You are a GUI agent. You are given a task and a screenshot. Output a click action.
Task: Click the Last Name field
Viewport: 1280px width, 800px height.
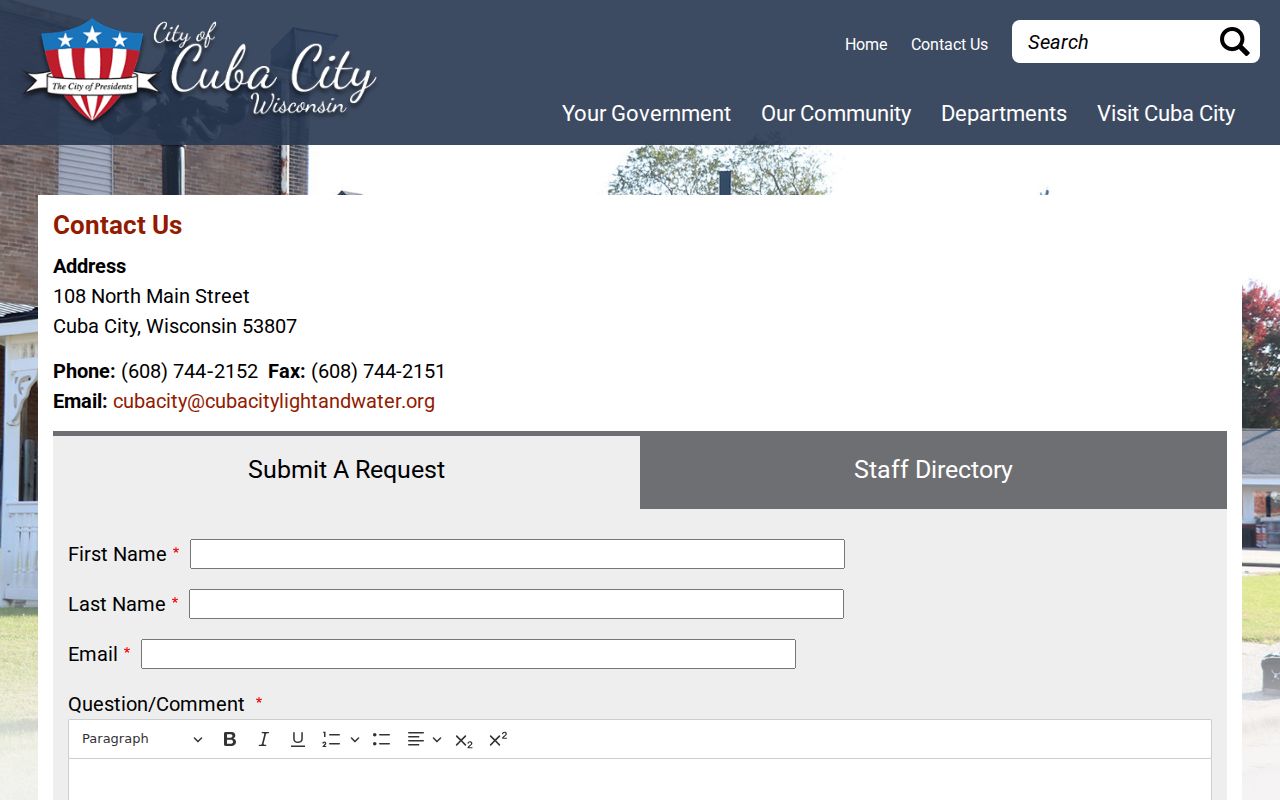pos(516,604)
